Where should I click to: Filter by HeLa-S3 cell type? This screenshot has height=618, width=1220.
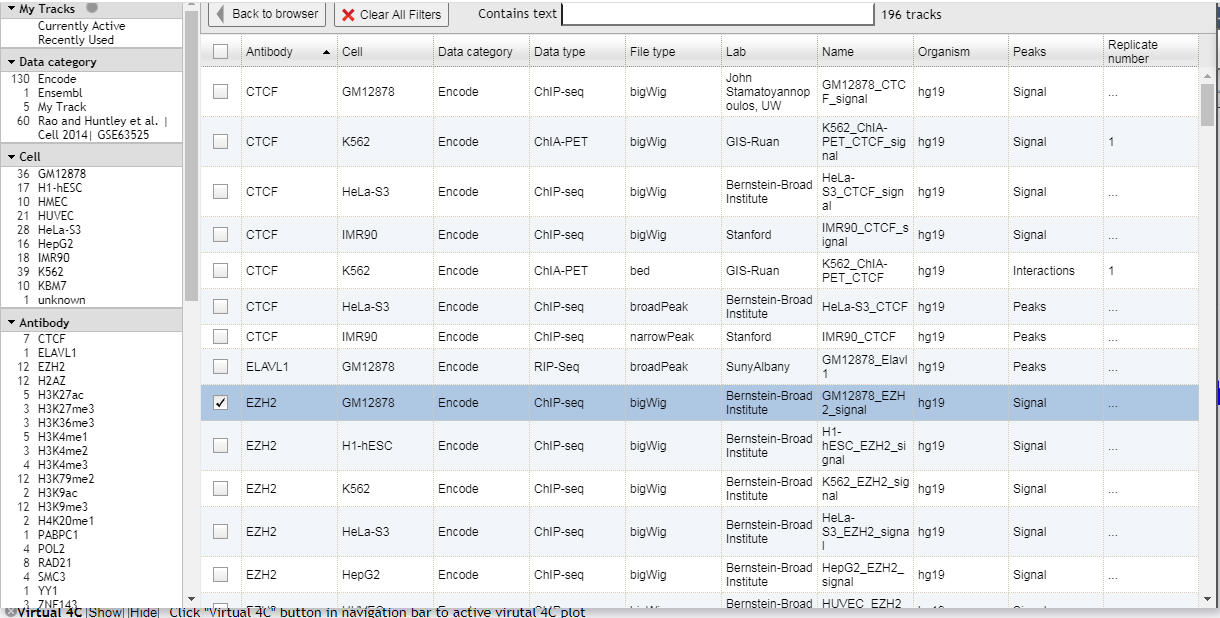60,230
